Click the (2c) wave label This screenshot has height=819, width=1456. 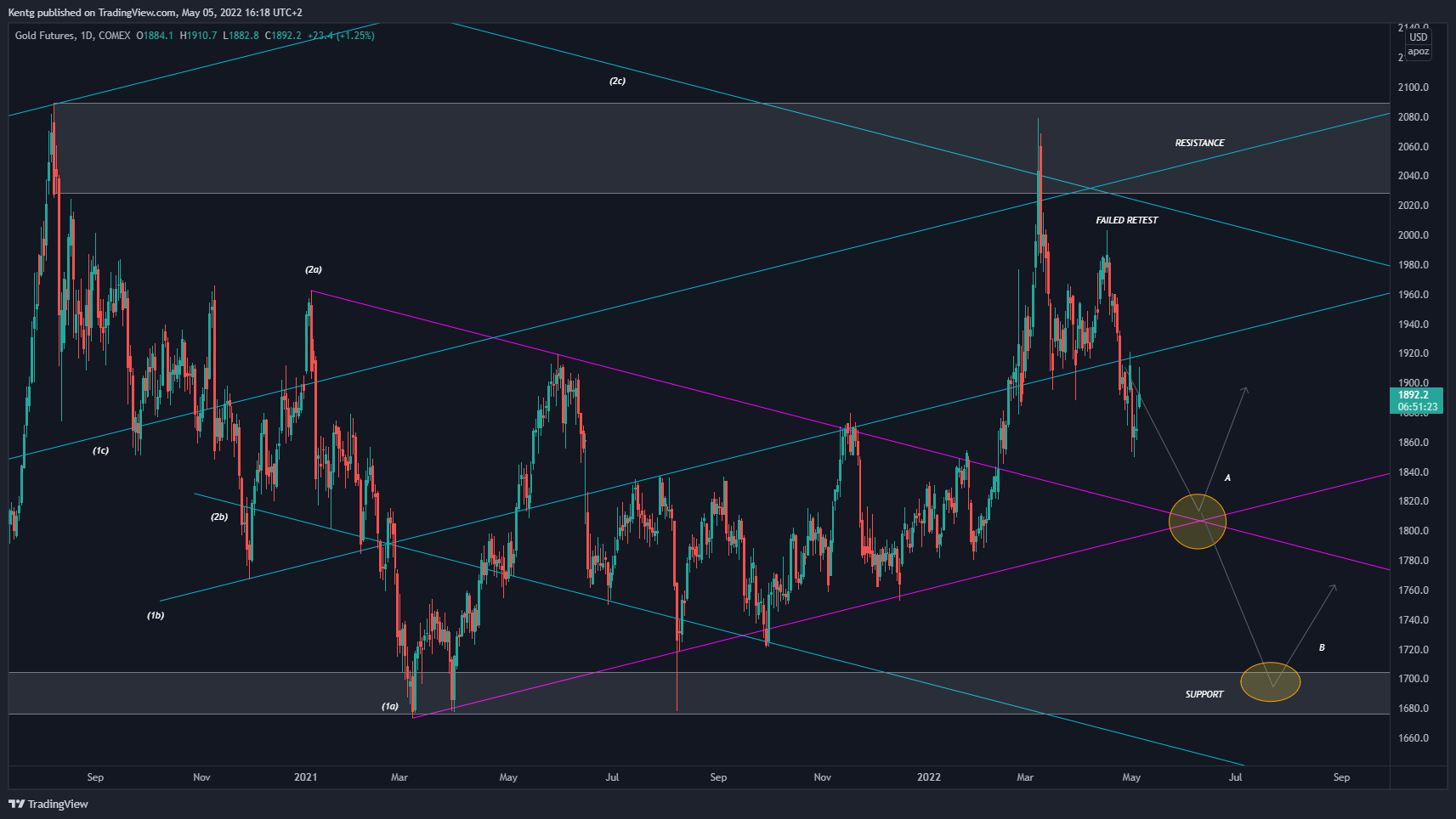pos(617,81)
